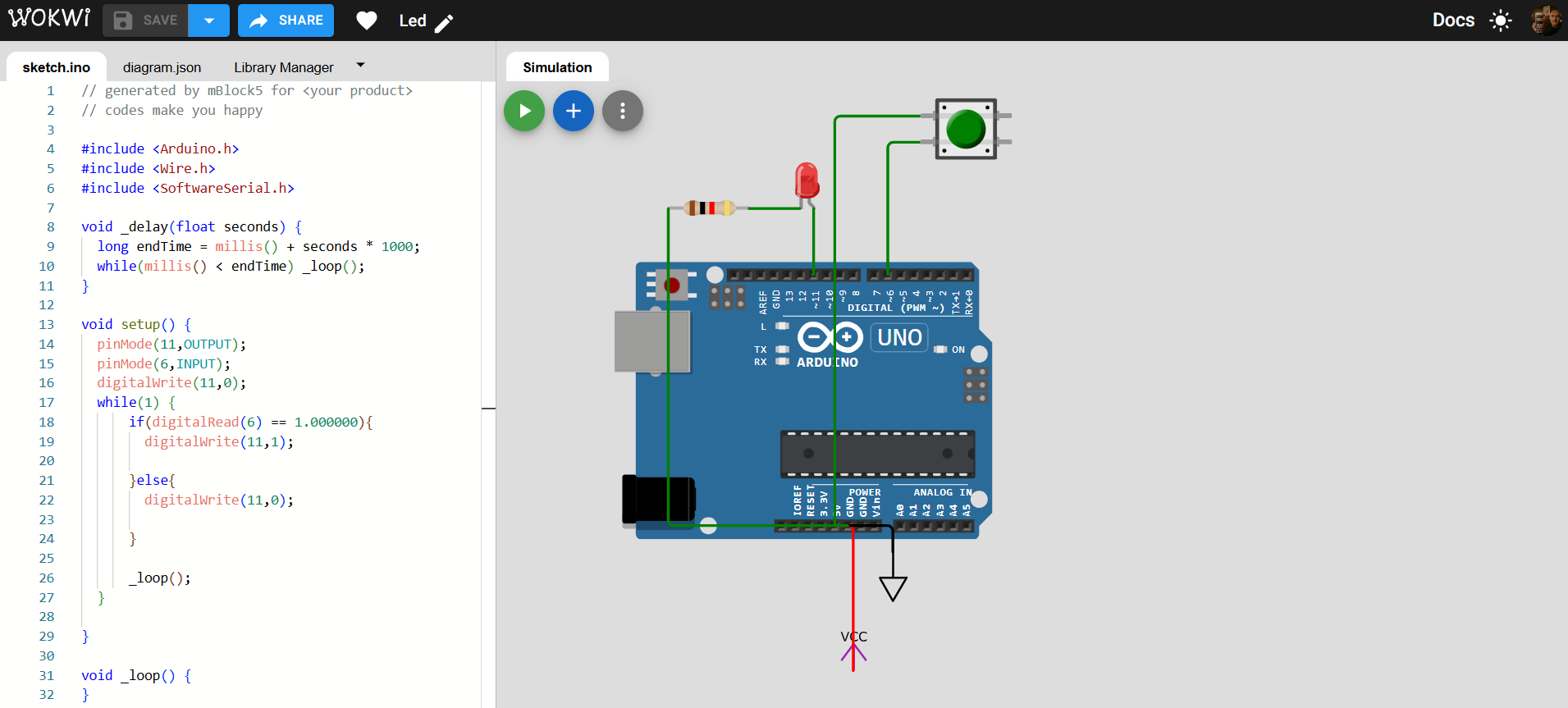Click the VCC power symbol
1568x708 pixels.
[x=853, y=647]
